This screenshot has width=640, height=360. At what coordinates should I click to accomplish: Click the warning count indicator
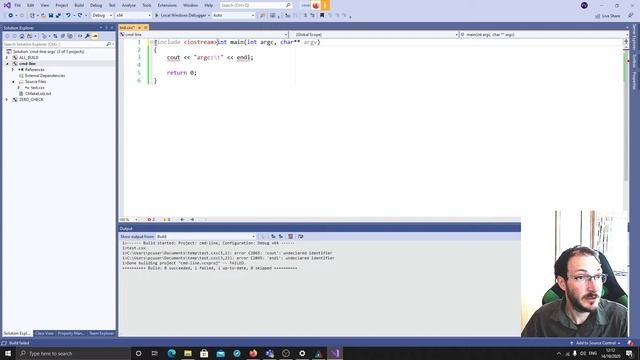tap(167, 220)
